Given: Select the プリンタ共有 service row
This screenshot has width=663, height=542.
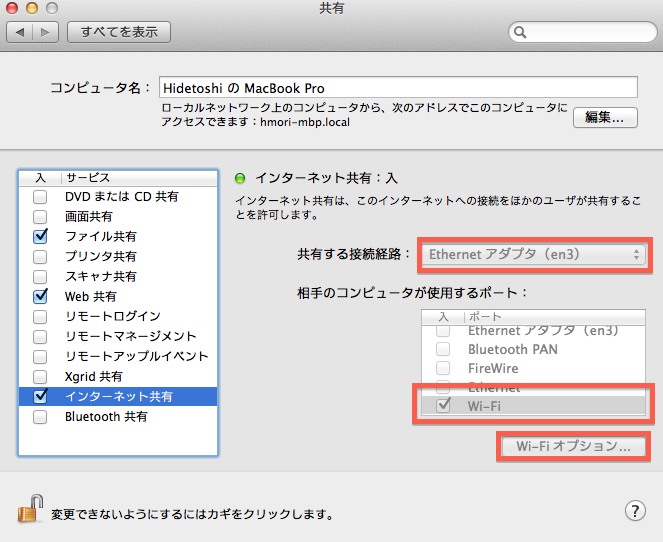Looking at the screenshot, I should (x=118, y=256).
